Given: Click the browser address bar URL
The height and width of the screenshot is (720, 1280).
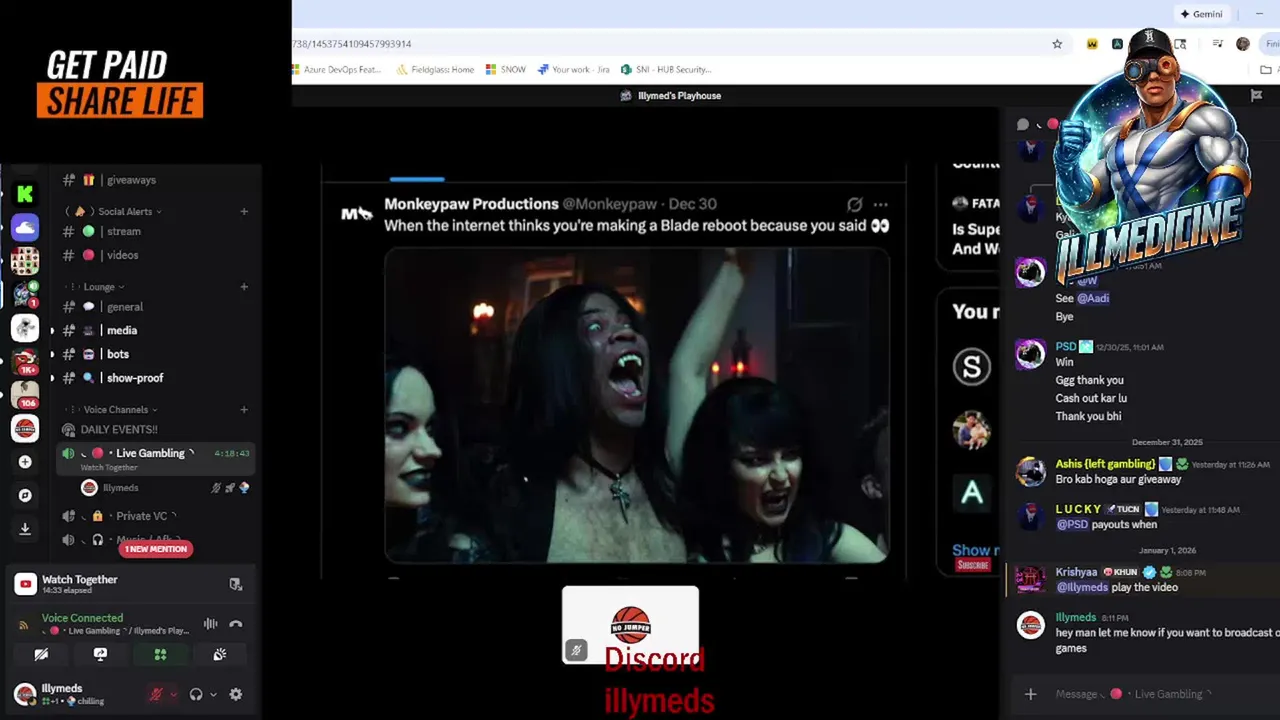Looking at the screenshot, I should pos(352,44).
